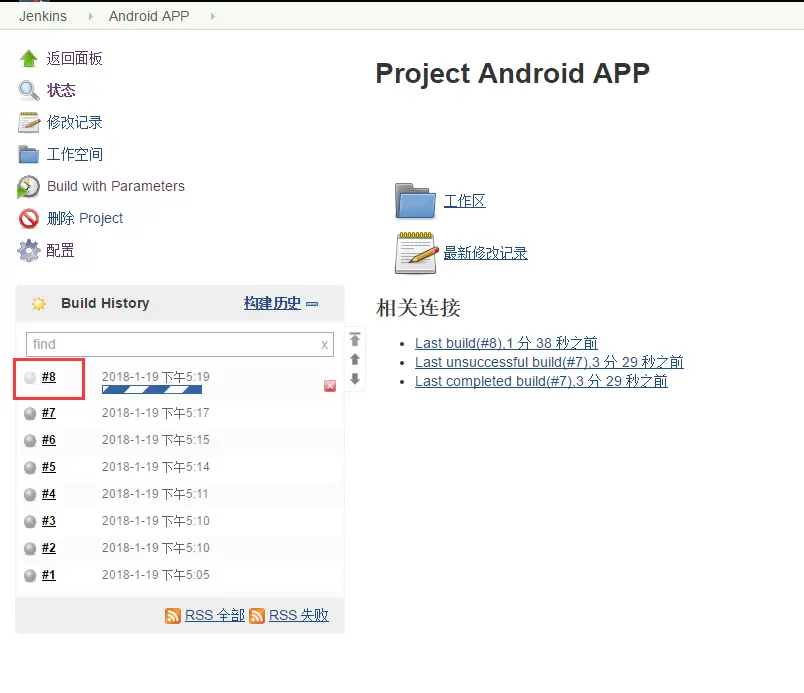The width and height of the screenshot is (804, 693).
Task: Click the grey status ball of build #2
Action: click(x=30, y=548)
